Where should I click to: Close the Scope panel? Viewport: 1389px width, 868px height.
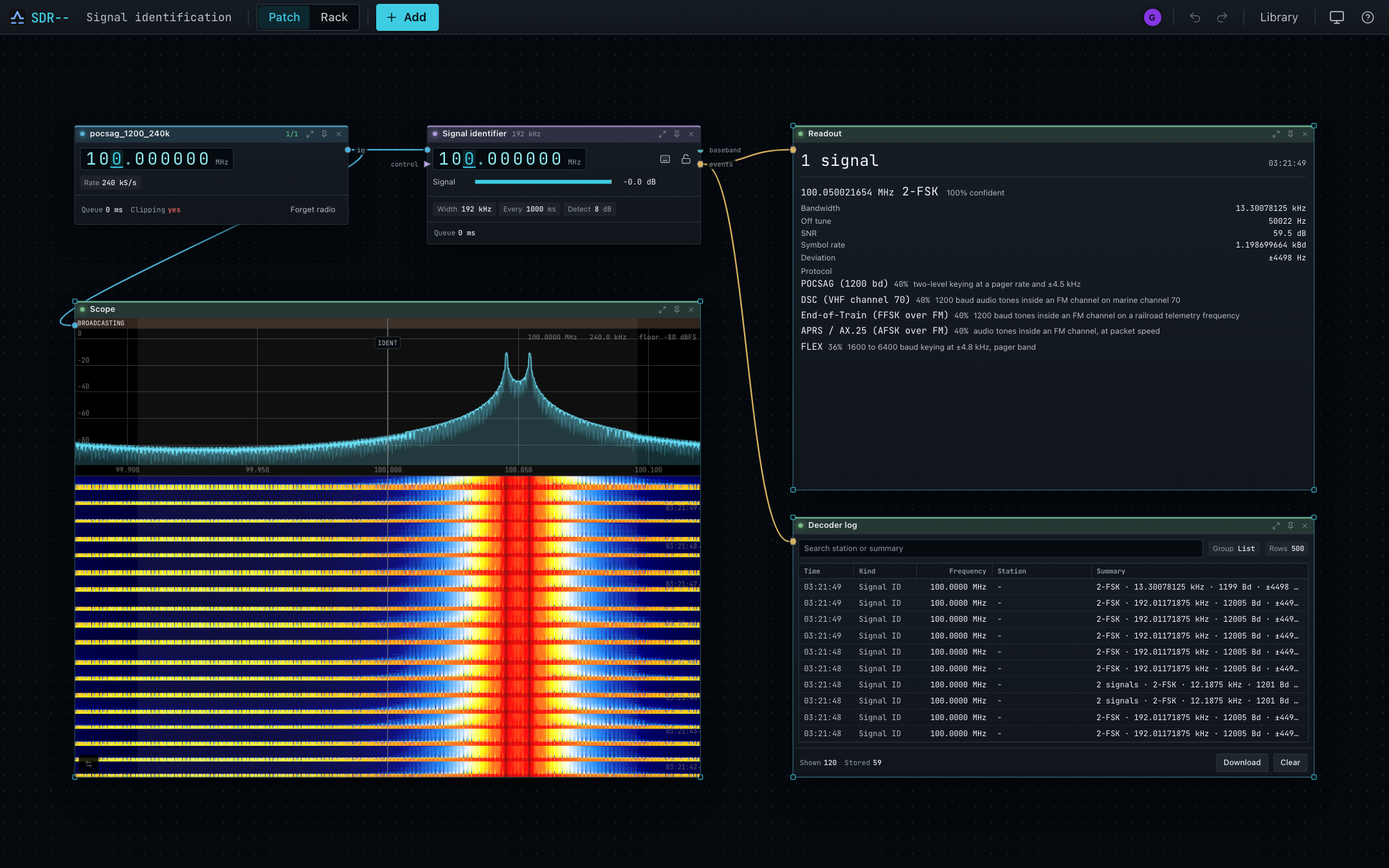691,309
